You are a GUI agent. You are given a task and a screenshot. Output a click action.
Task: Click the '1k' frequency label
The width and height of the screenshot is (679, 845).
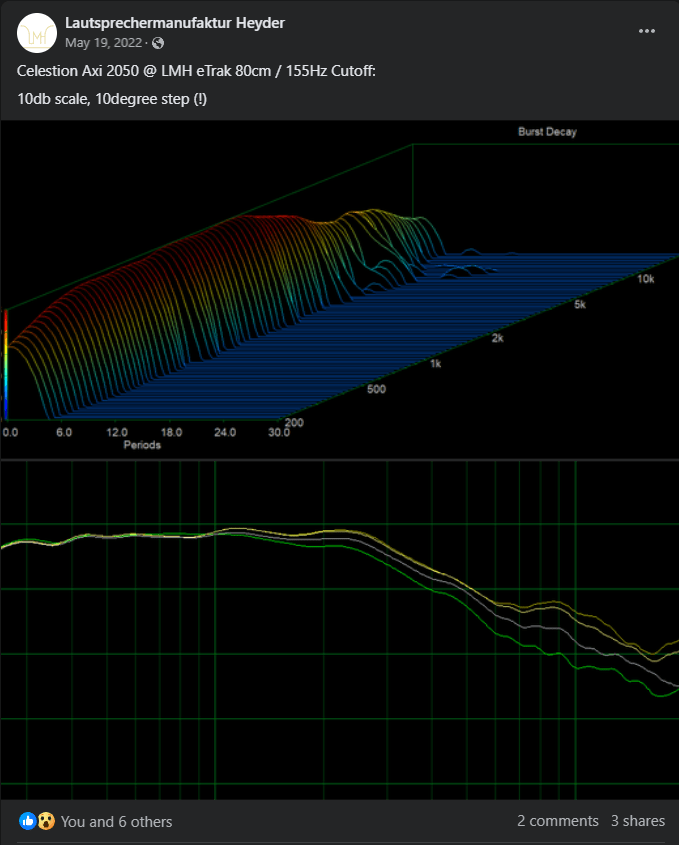pos(435,364)
